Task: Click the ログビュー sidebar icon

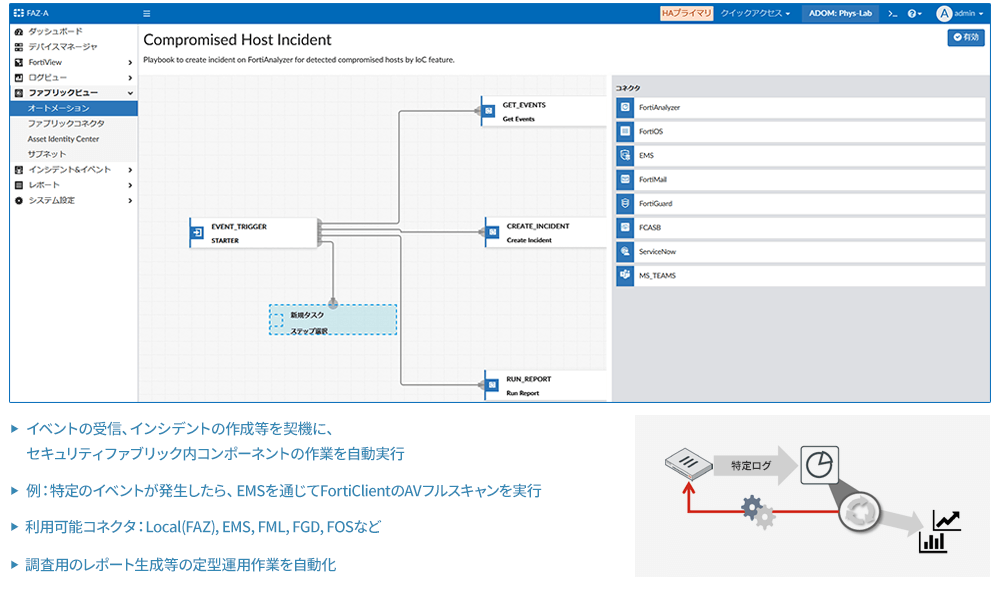Action: point(18,78)
